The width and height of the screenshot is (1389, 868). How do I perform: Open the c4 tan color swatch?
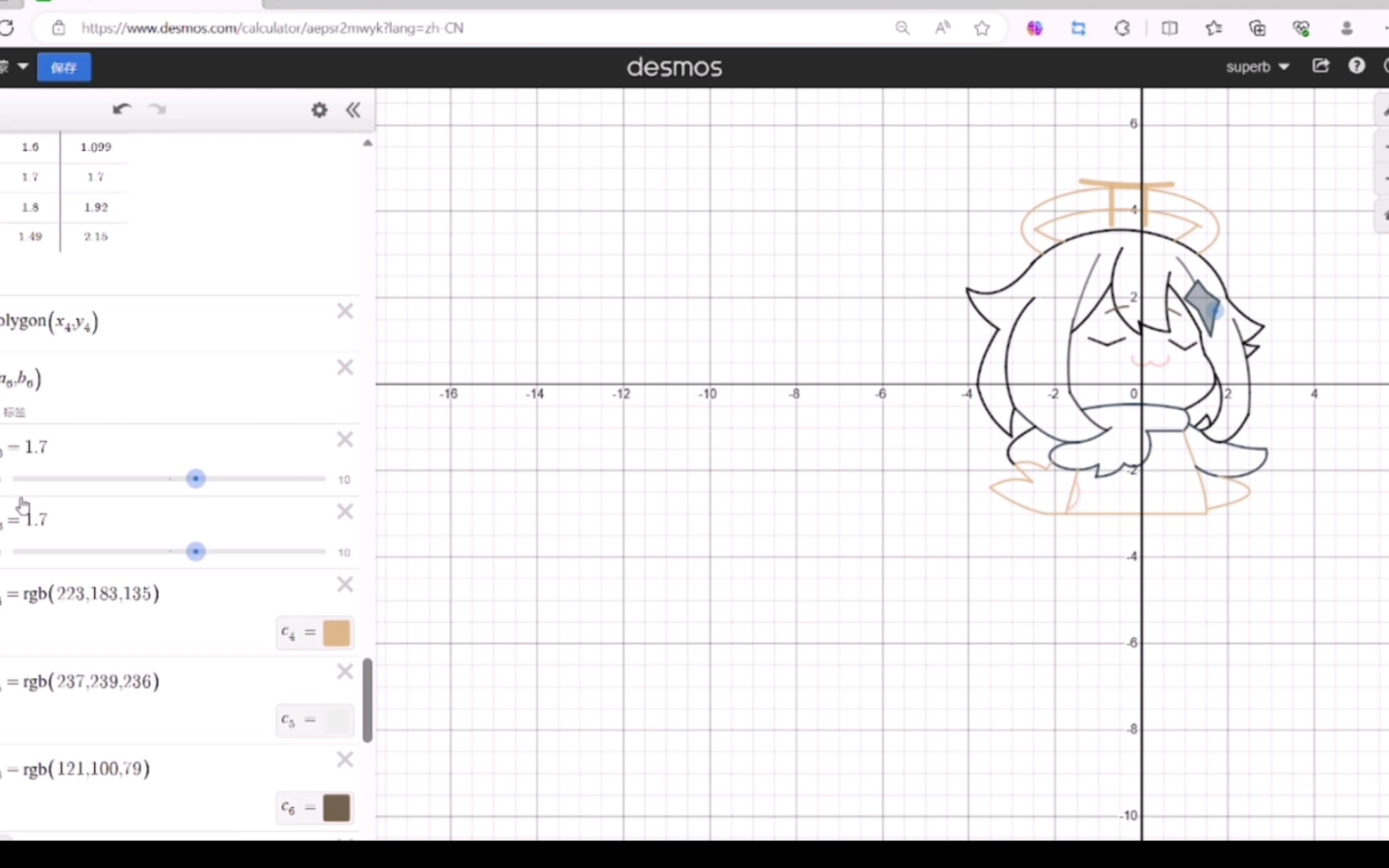click(x=337, y=633)
